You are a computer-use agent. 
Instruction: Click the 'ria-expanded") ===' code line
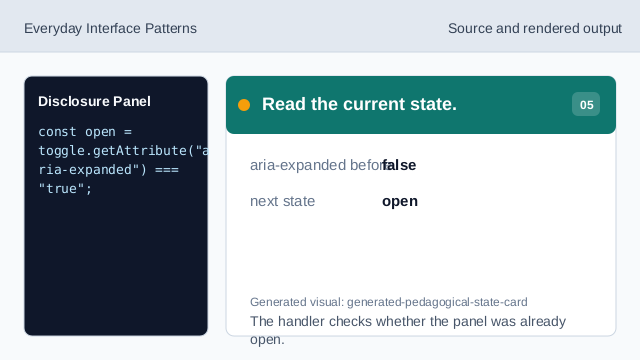109,170
